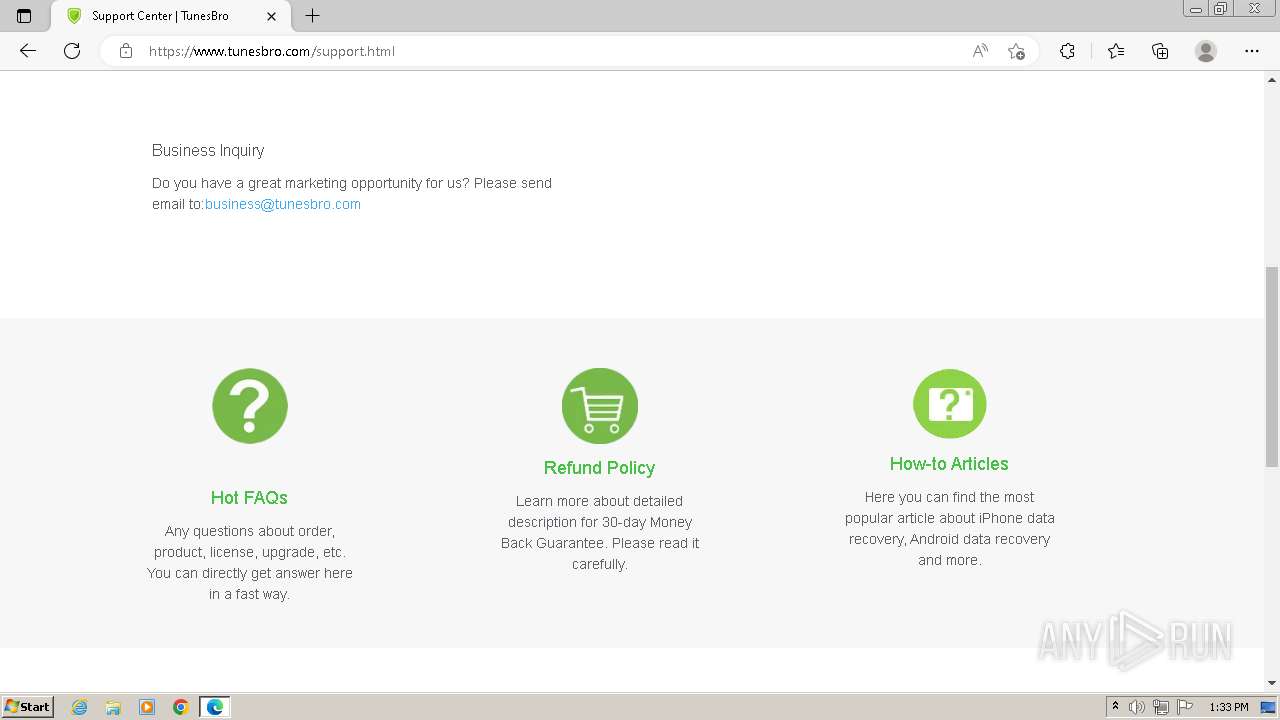Launch Google Chrome from taskbar
The height and width of the screenshot is (720, 1280).
[x=181, y=707]
